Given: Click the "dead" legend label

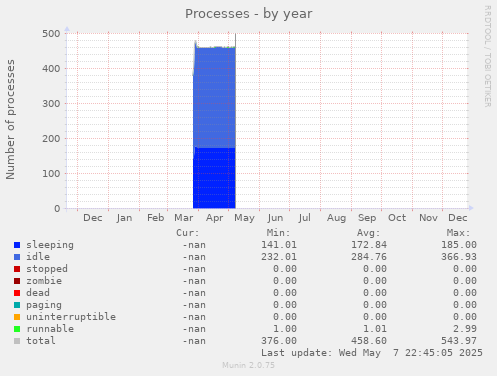Looking at the screenshot, I should tap(38, 293).
